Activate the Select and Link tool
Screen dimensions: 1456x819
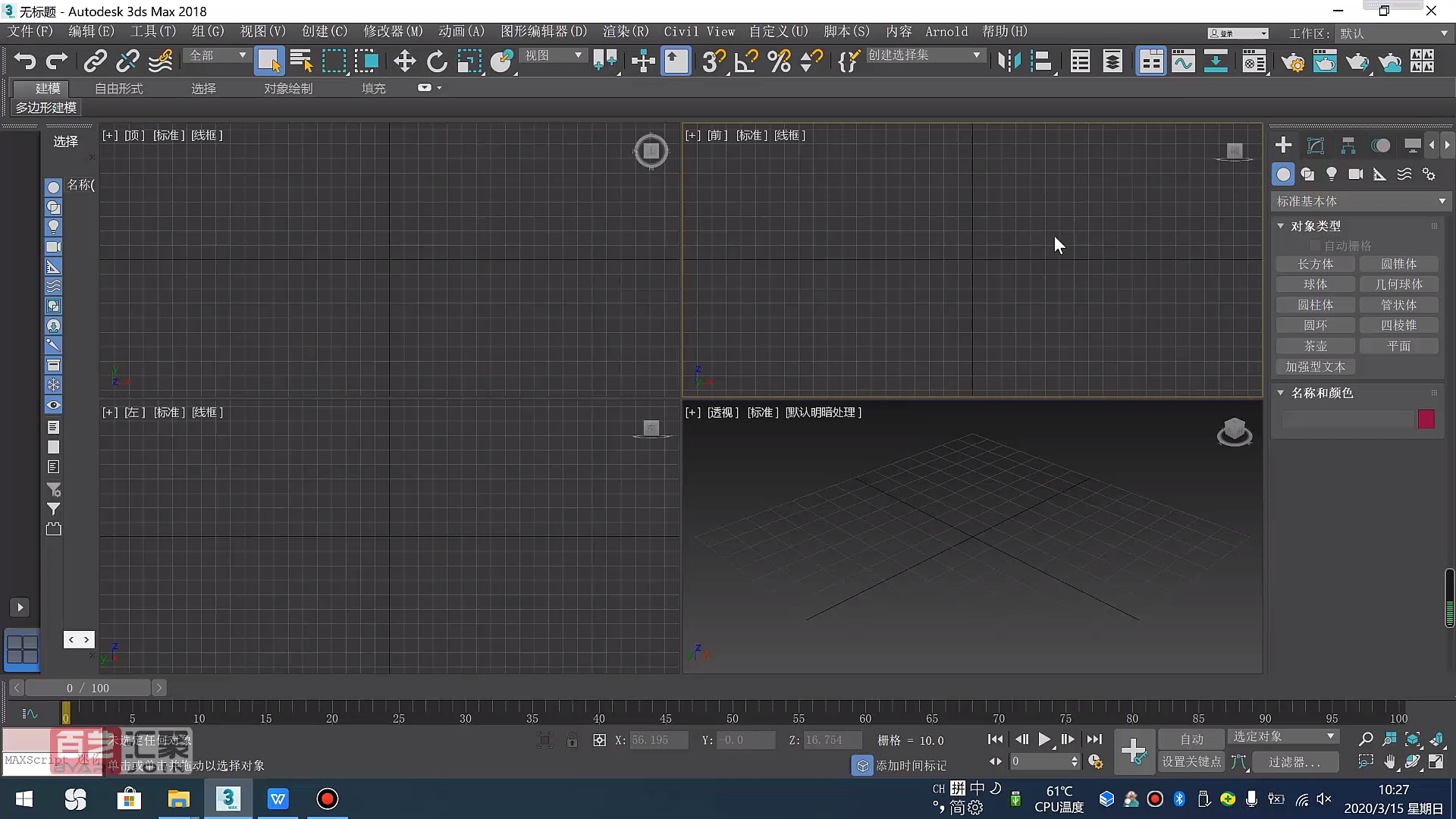coord(94,61)
